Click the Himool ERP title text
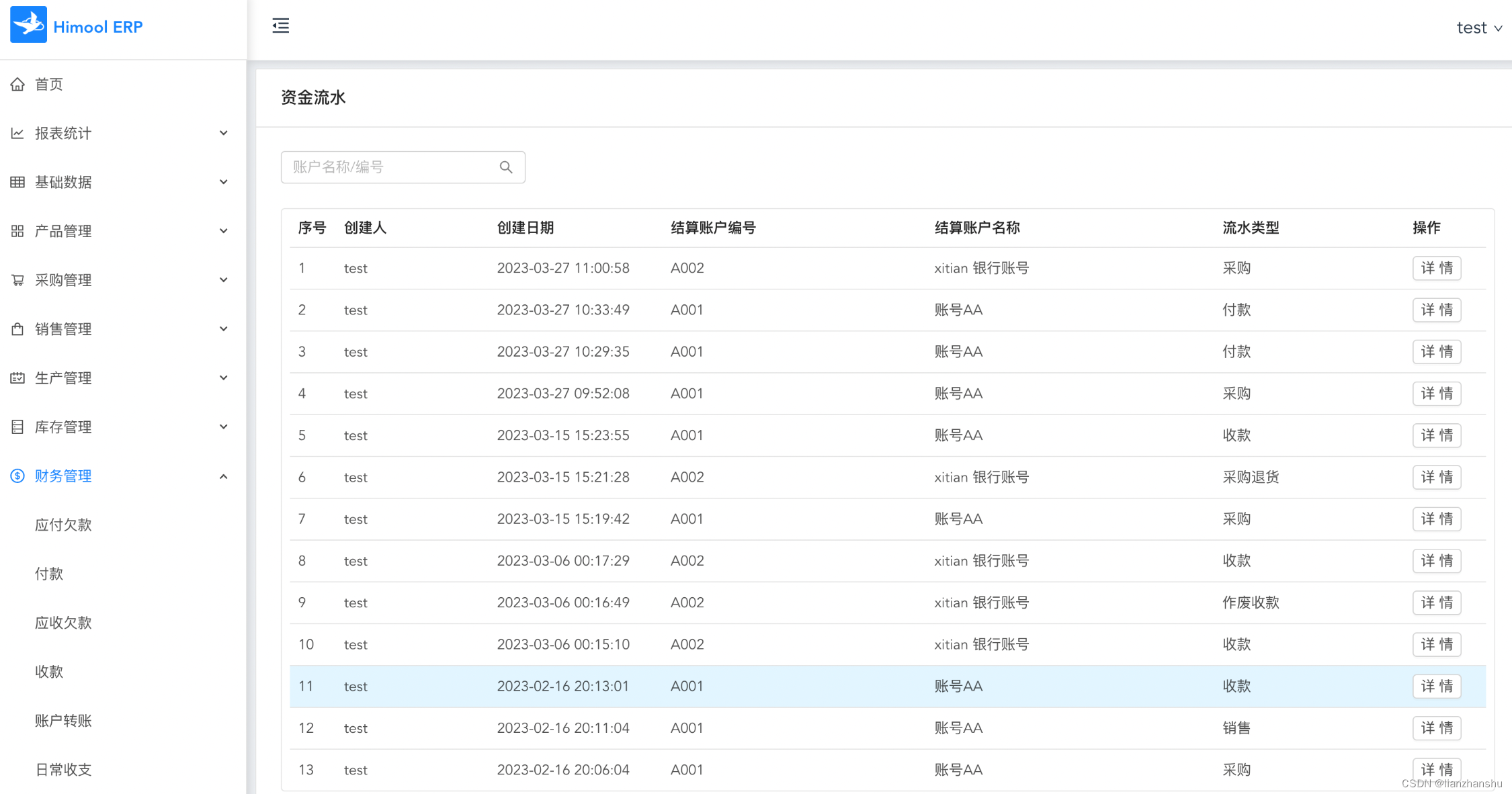Screen dimensions: 1512x794 [98, 27]
